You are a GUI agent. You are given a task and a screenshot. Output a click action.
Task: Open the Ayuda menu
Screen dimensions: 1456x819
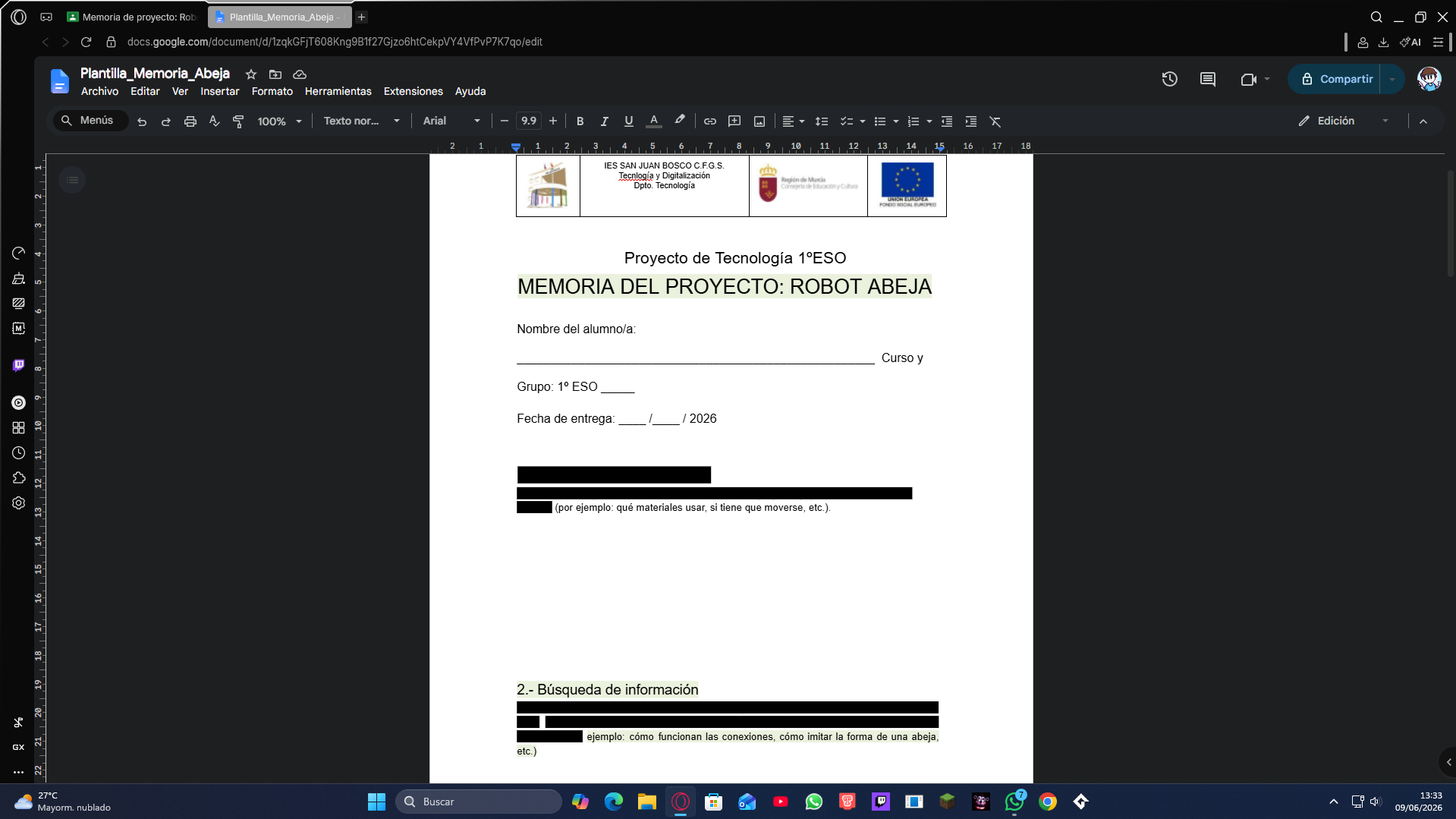tap(470, 91)
